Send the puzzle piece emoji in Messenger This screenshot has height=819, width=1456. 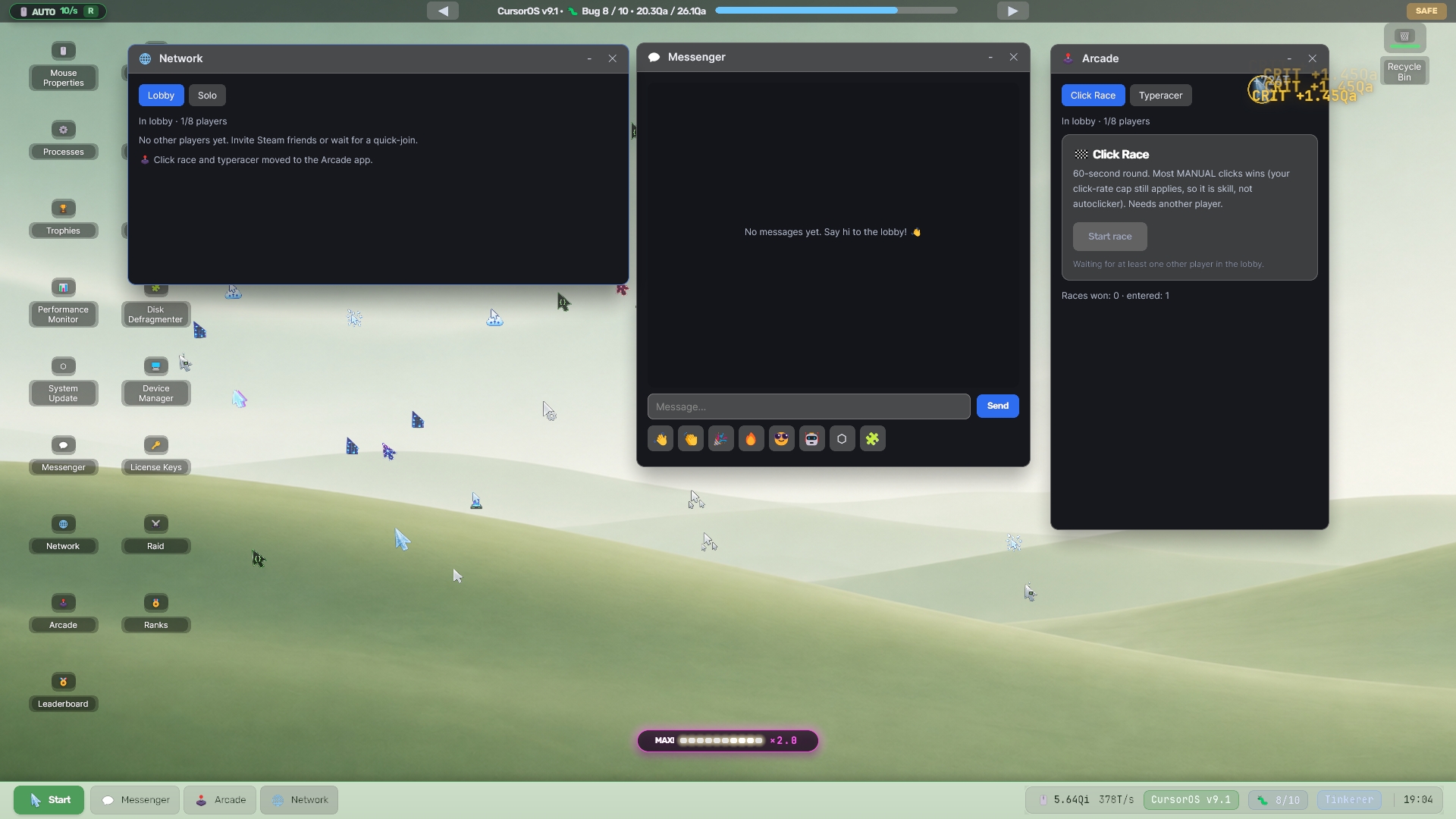pos(873,439)
